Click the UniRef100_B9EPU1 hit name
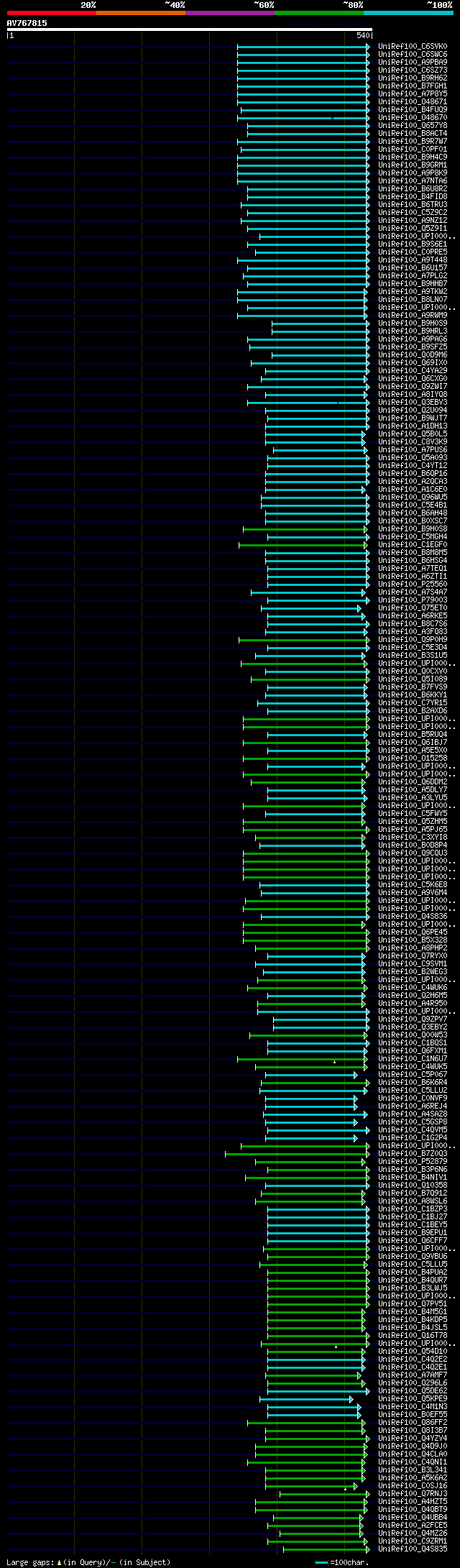460x1568 pixels. tap(413, 1232)
